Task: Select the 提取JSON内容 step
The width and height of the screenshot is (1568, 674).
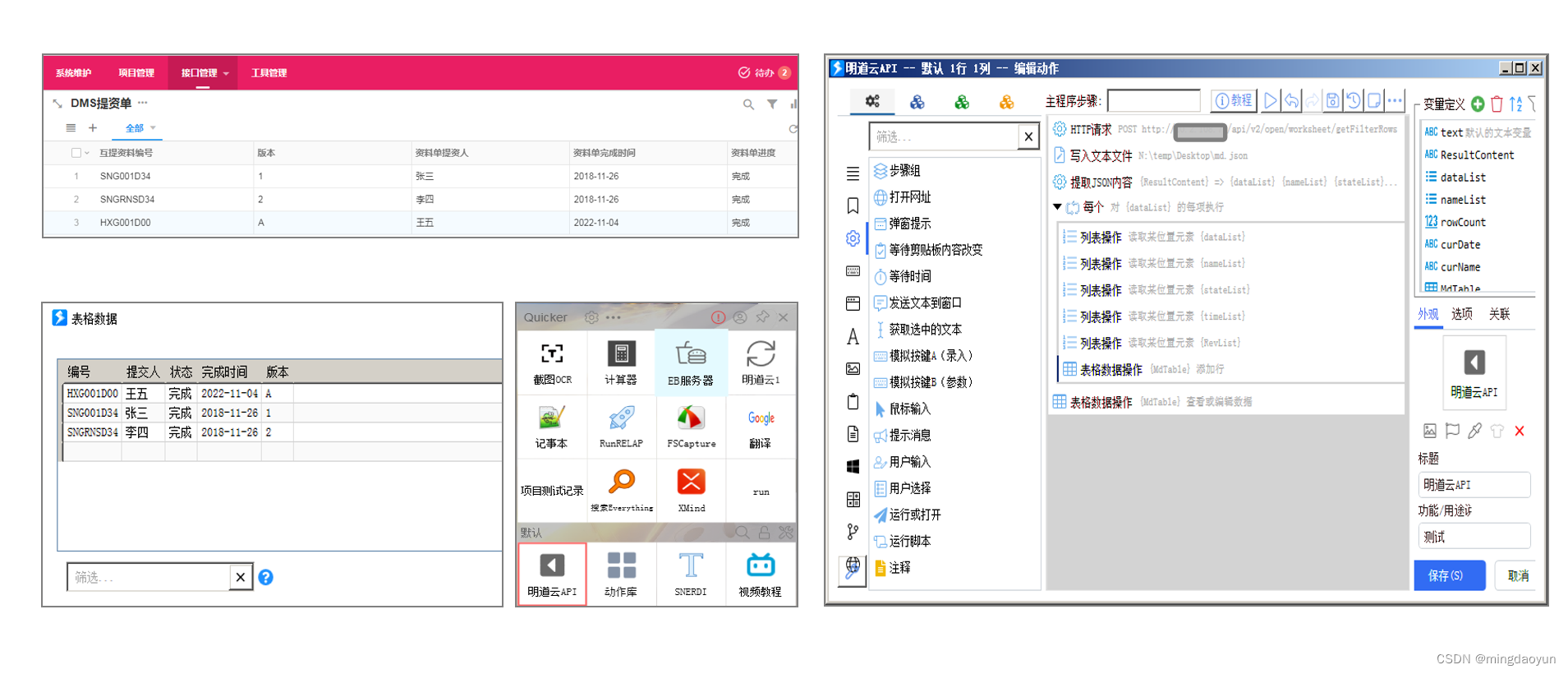Action: [x=1226, y=182]
